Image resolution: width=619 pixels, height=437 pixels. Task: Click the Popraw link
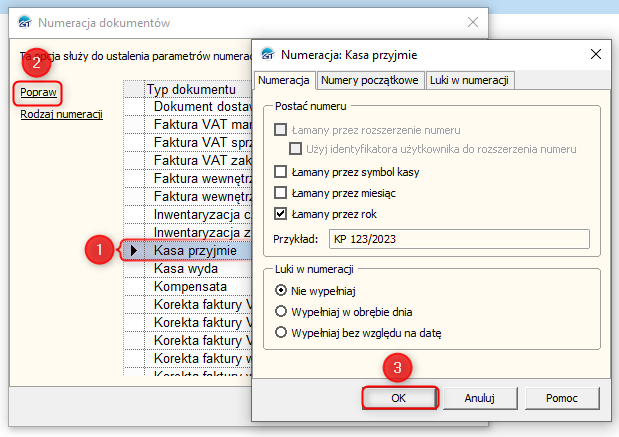point(38,92)
